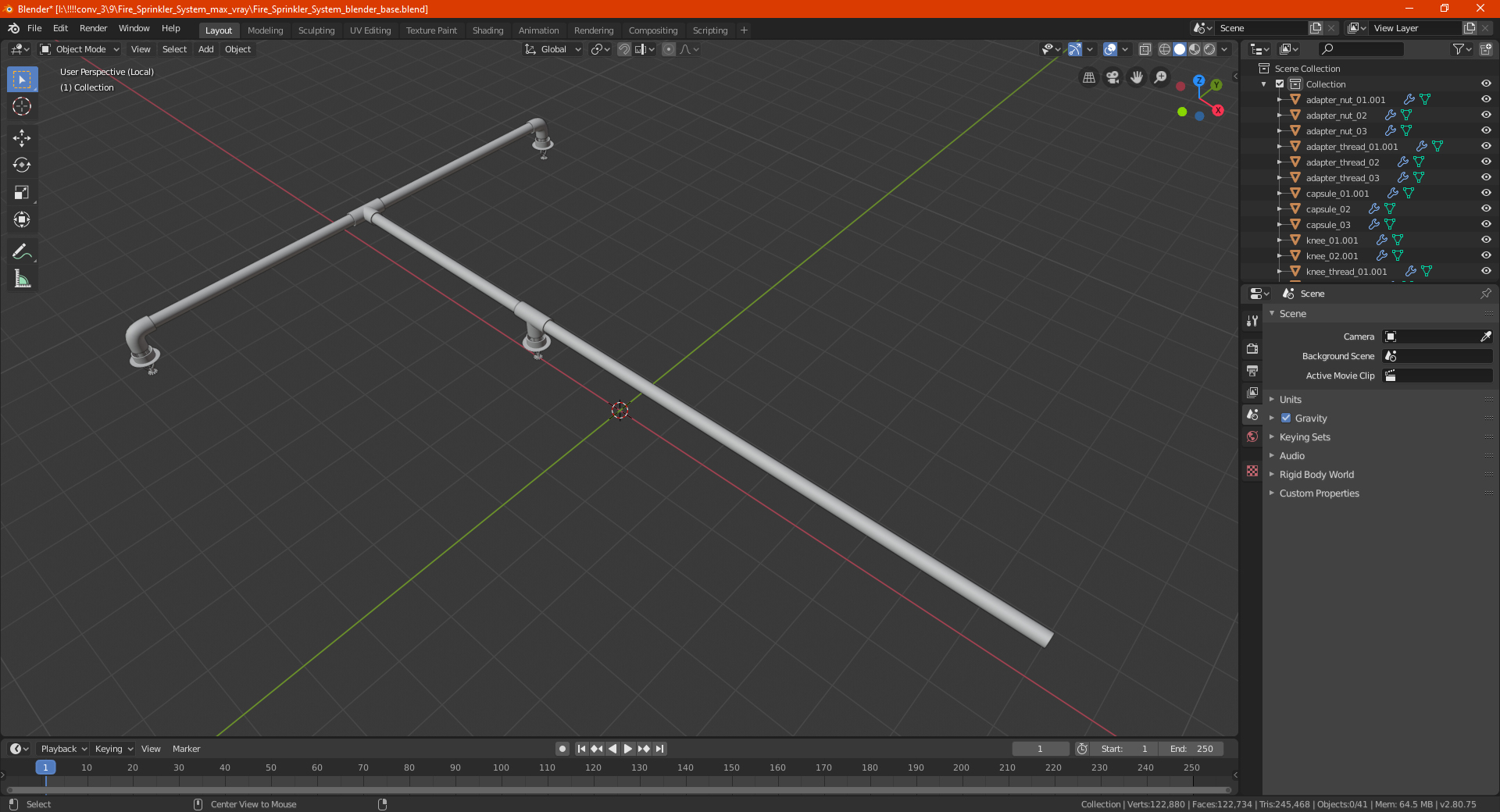Open the File menu
1500x812 pixels.
(x=34, y=28)
